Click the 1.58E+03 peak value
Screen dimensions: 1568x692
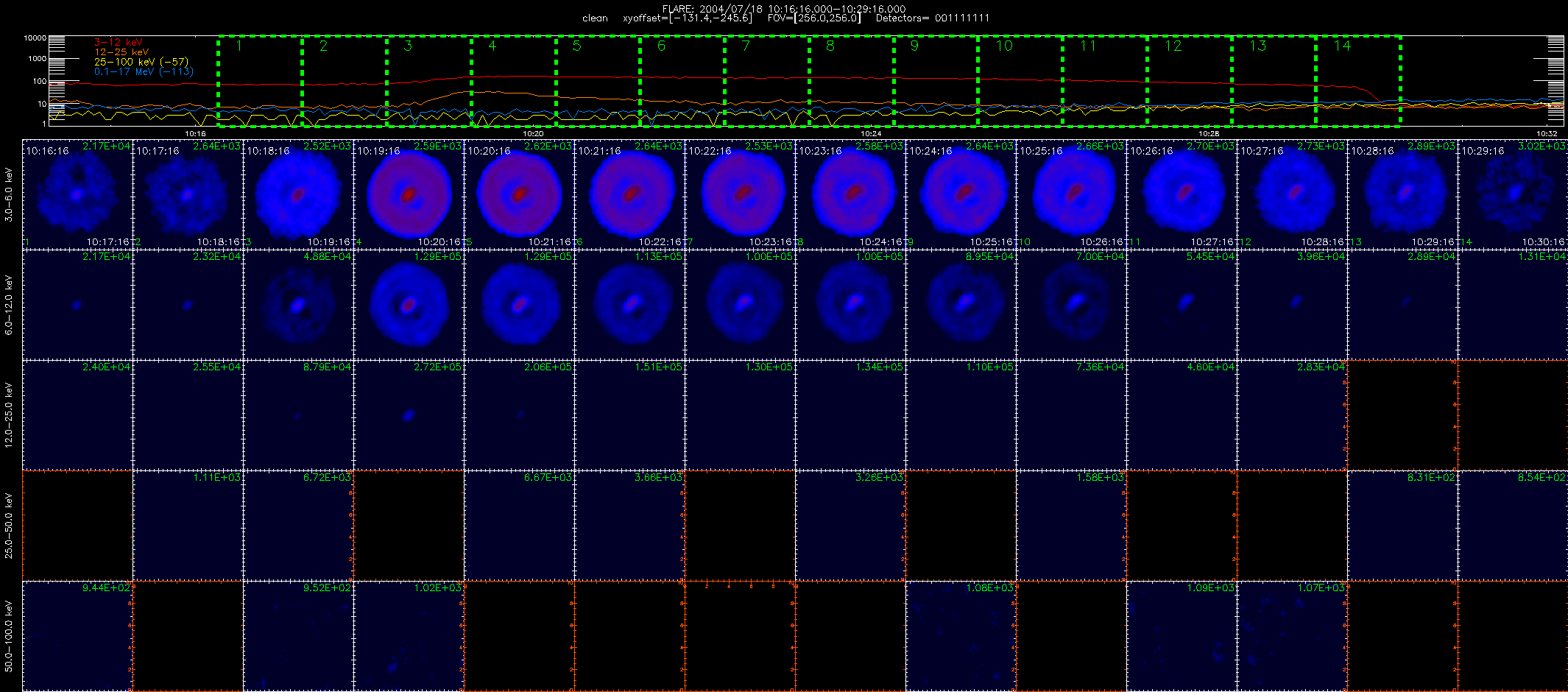(x=1100, y=477)
